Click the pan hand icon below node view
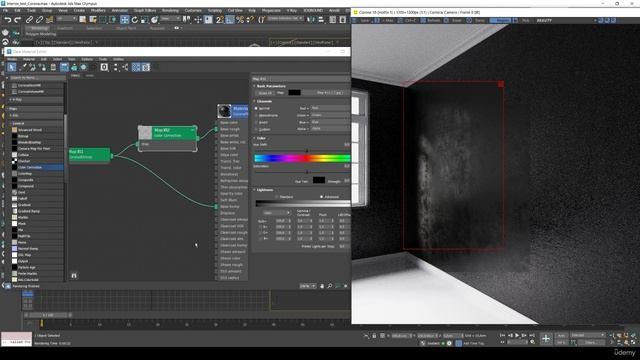 (322, 286)
